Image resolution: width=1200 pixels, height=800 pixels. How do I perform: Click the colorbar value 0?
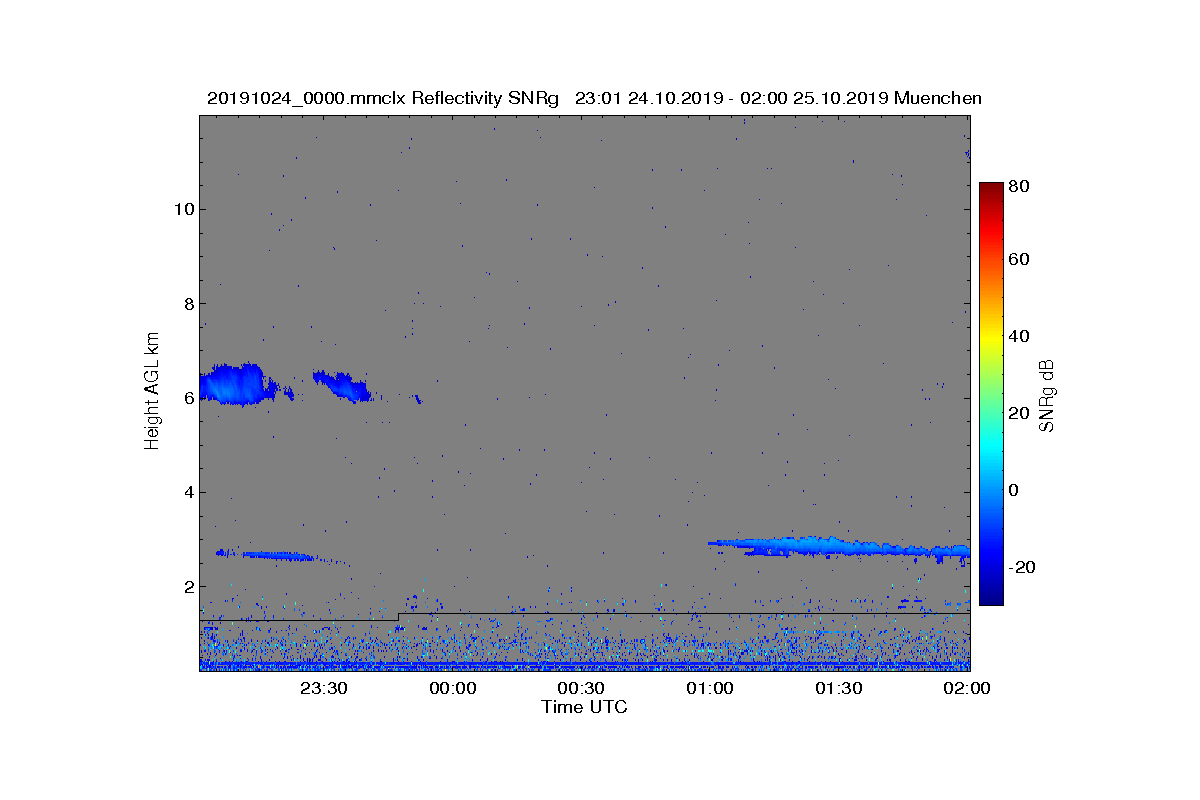(1015, 491)
